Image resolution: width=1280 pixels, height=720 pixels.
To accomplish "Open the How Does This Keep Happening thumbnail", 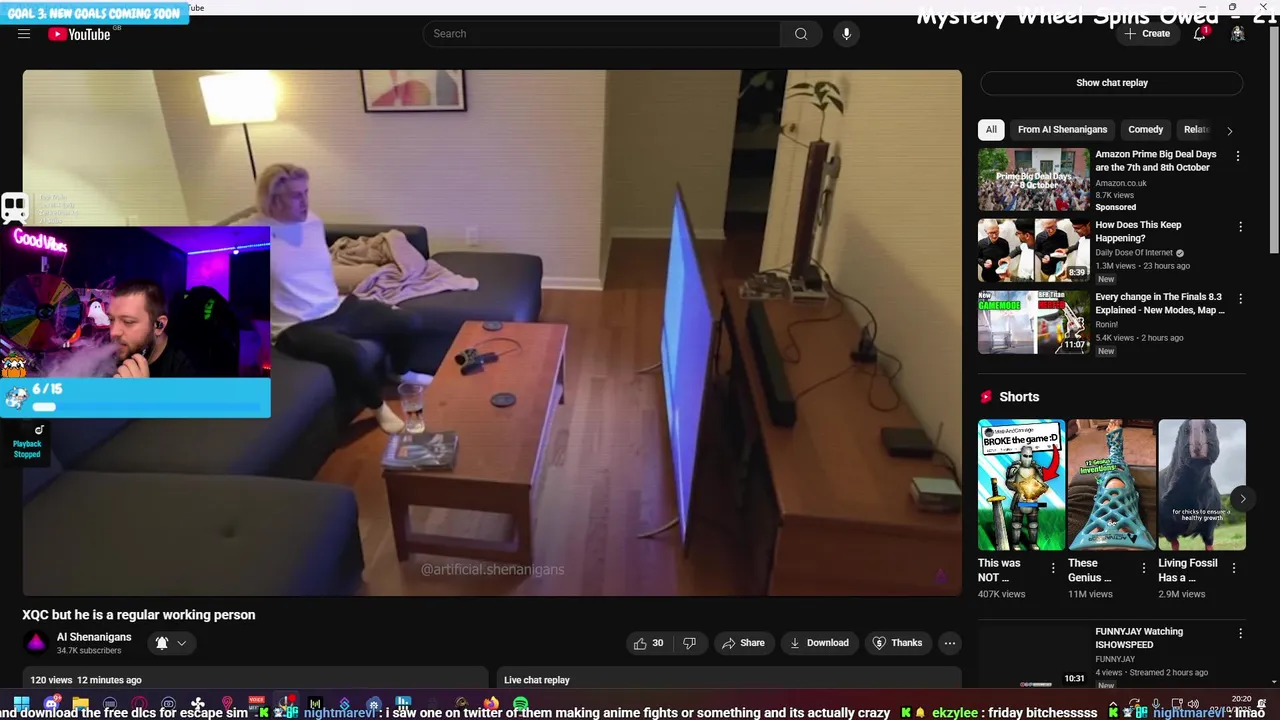I will pos(1033,250).
